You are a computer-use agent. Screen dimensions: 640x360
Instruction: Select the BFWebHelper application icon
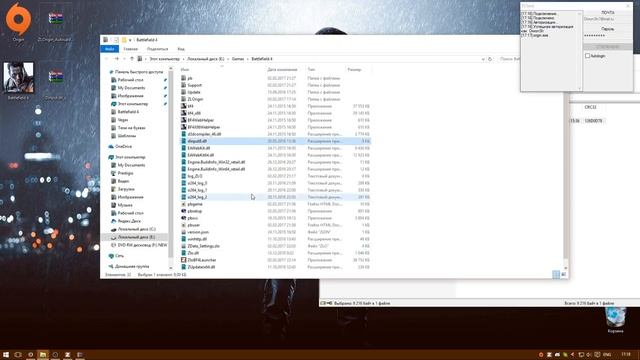coord(184,120)
